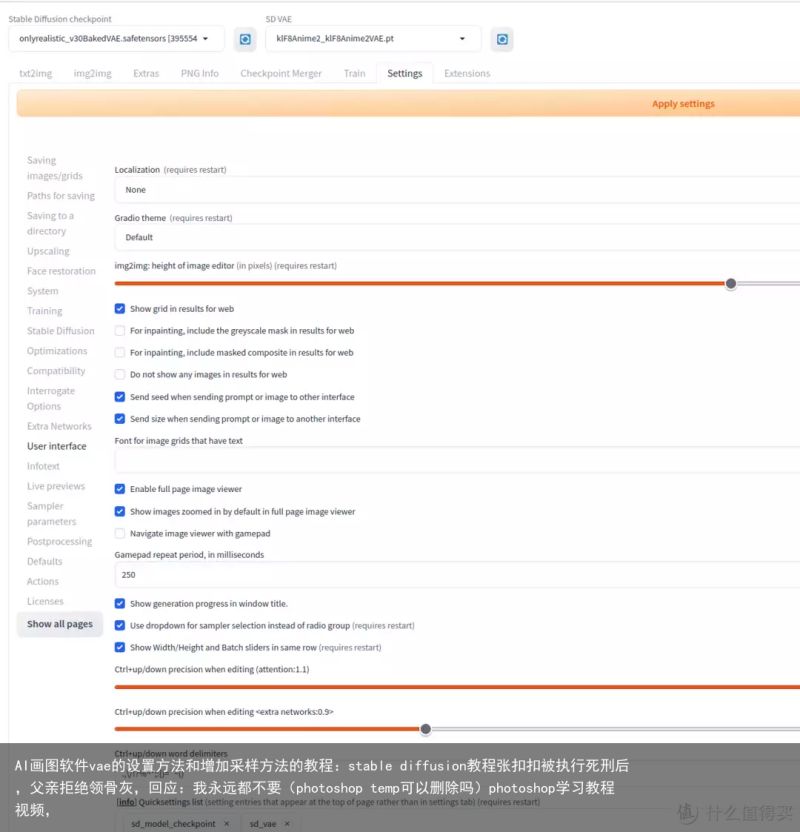Open Extra Networks settings page
This screenshot has height=832, width=800.
tap(59, 426)
